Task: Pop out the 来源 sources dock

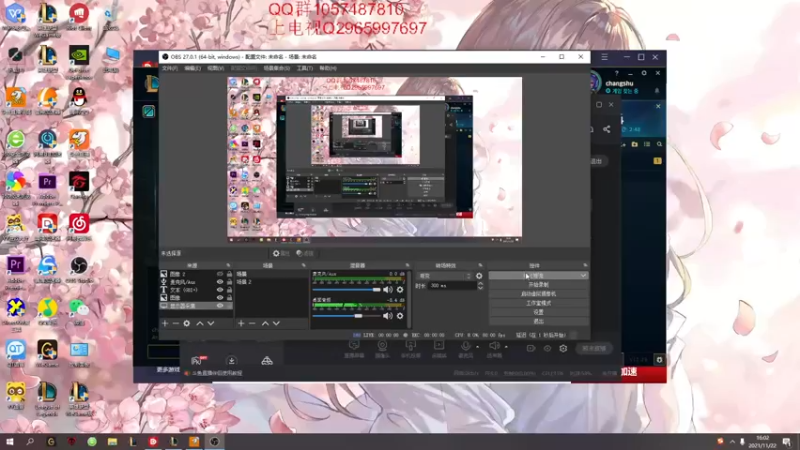Action: [x=228, y=266]
